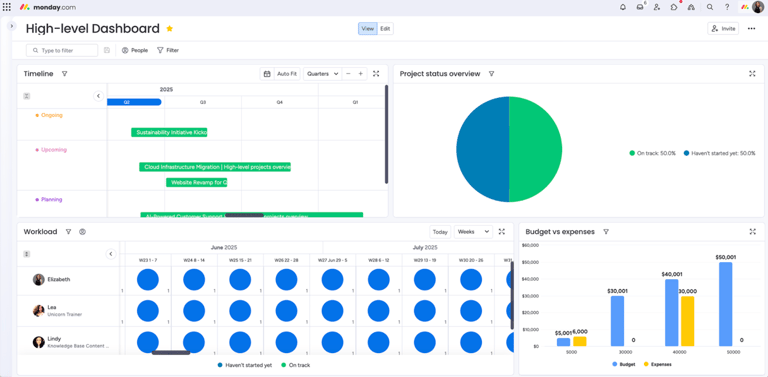This screenshot has width=768, height=377.
Task: Expand the Workload widget to fullscreen
Action: 502,232
